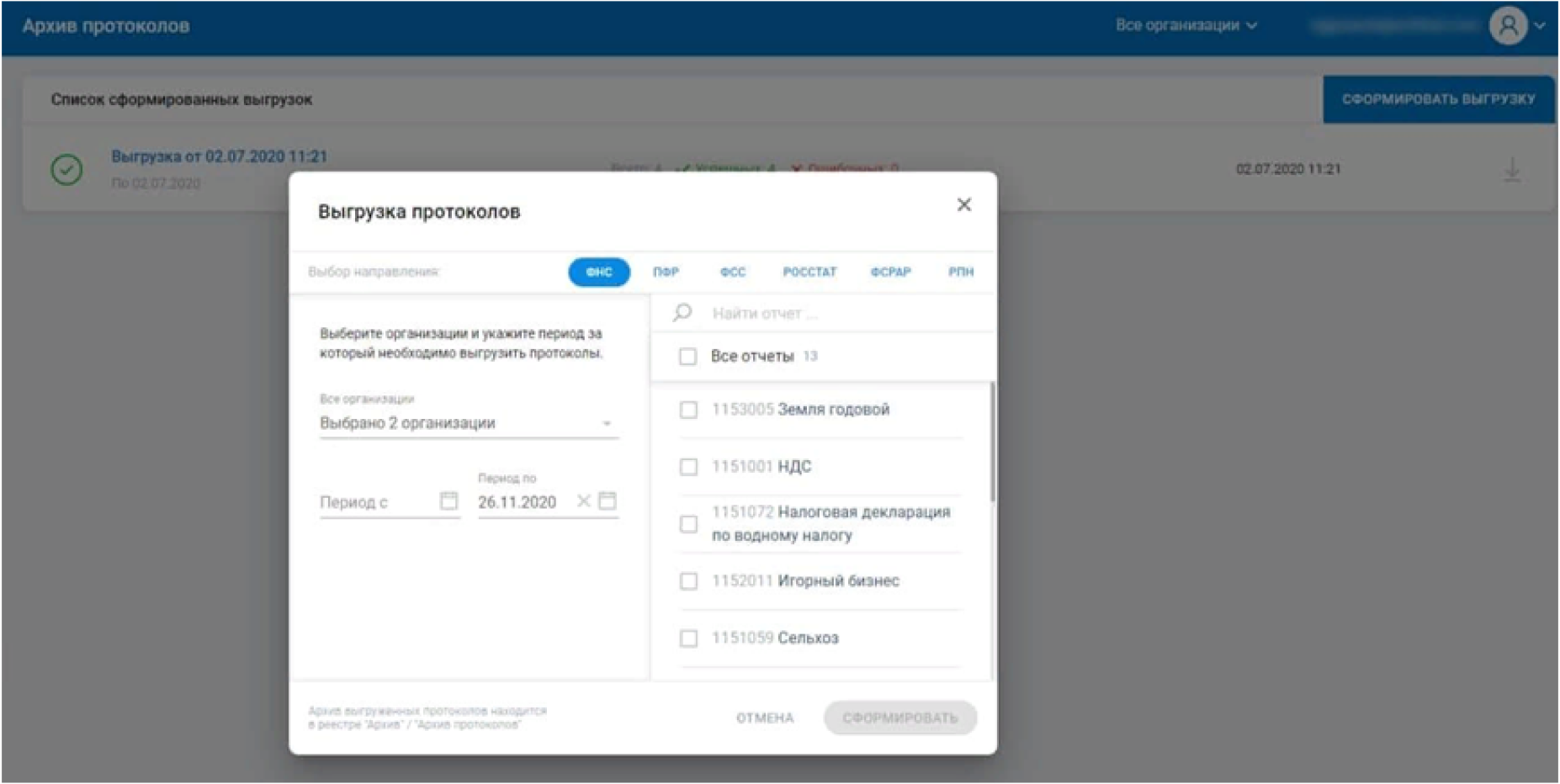The width and height of the screenshot is (1560, 784).
Task: Open the Период с calendar picker
Action: (449, 501)
